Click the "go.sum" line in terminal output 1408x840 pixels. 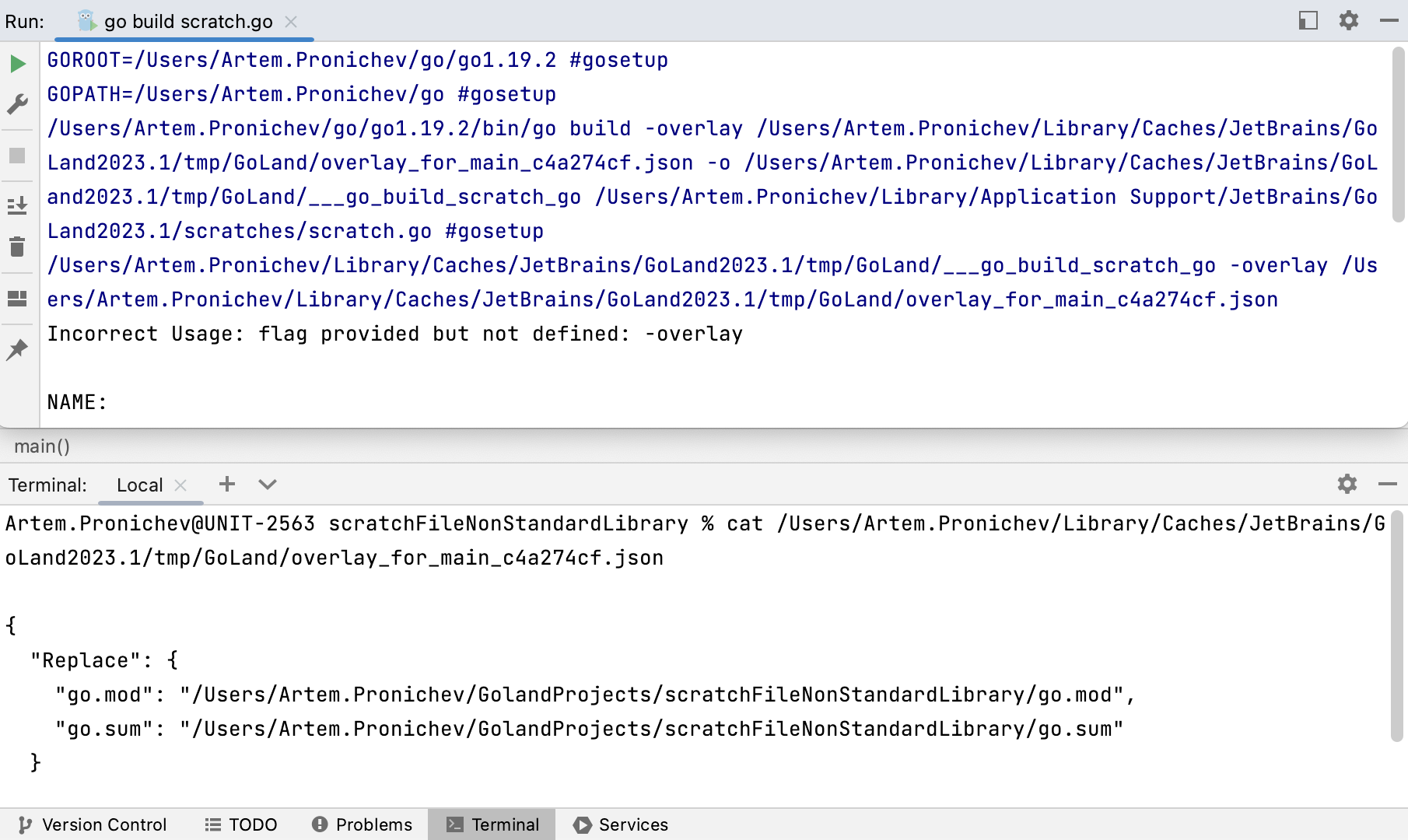pyautogui.click(x=590, y=730)
